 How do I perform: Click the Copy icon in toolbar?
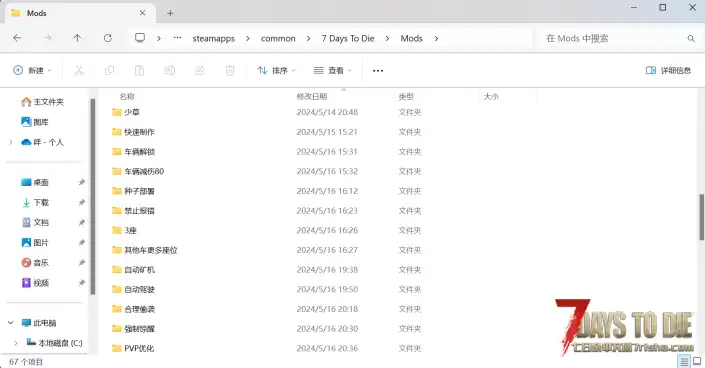(x=109, y=70)
